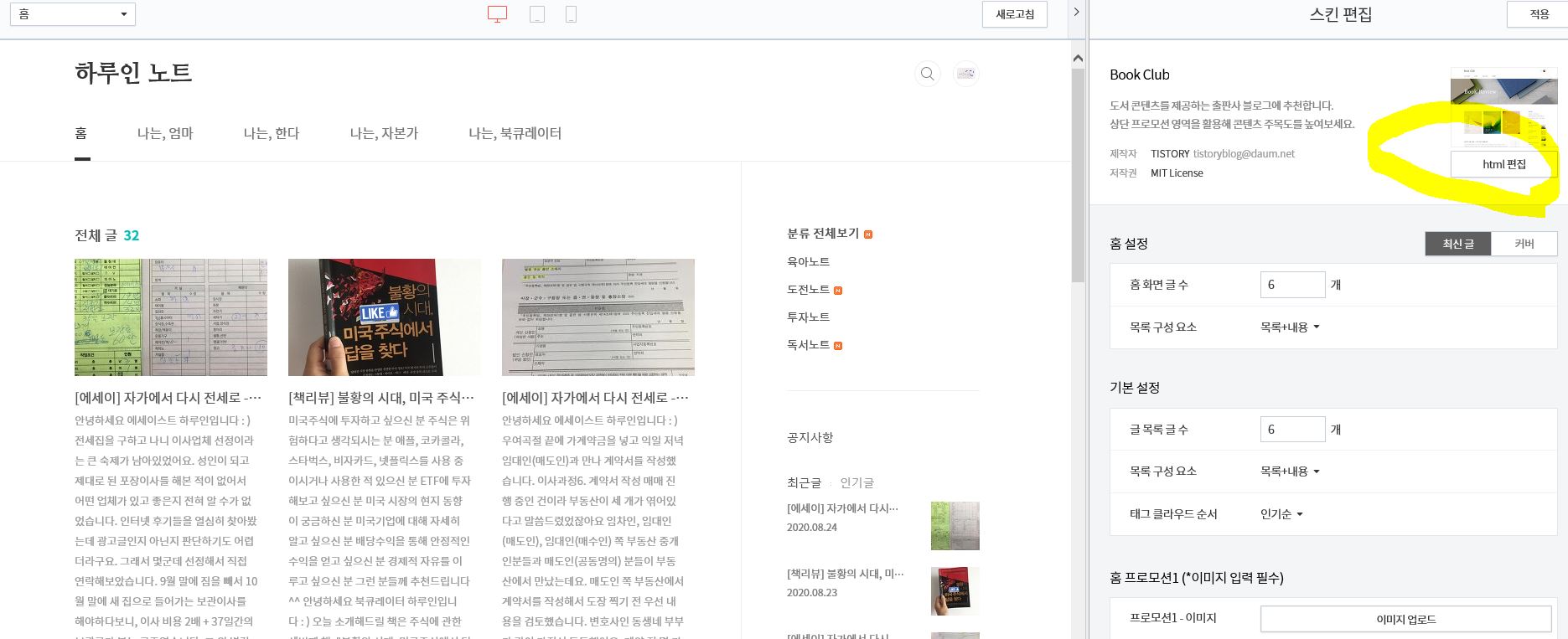Image resolution: width=1568 pixels, height=639 pixels.
Task: Open the 나는, 자본가 menu
Action: 384,134
